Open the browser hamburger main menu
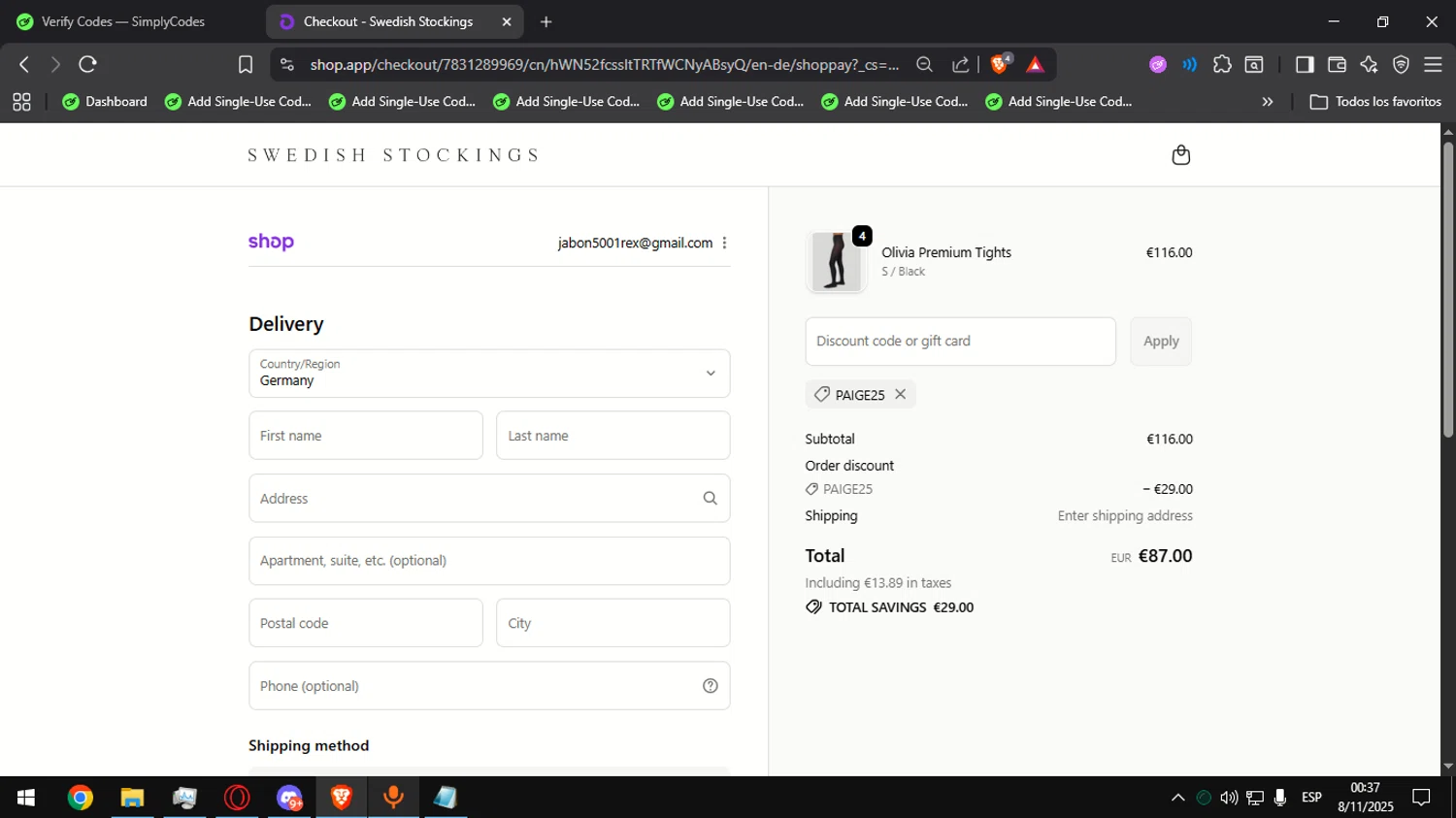The image size is (1456, 818). [1433, 64]
